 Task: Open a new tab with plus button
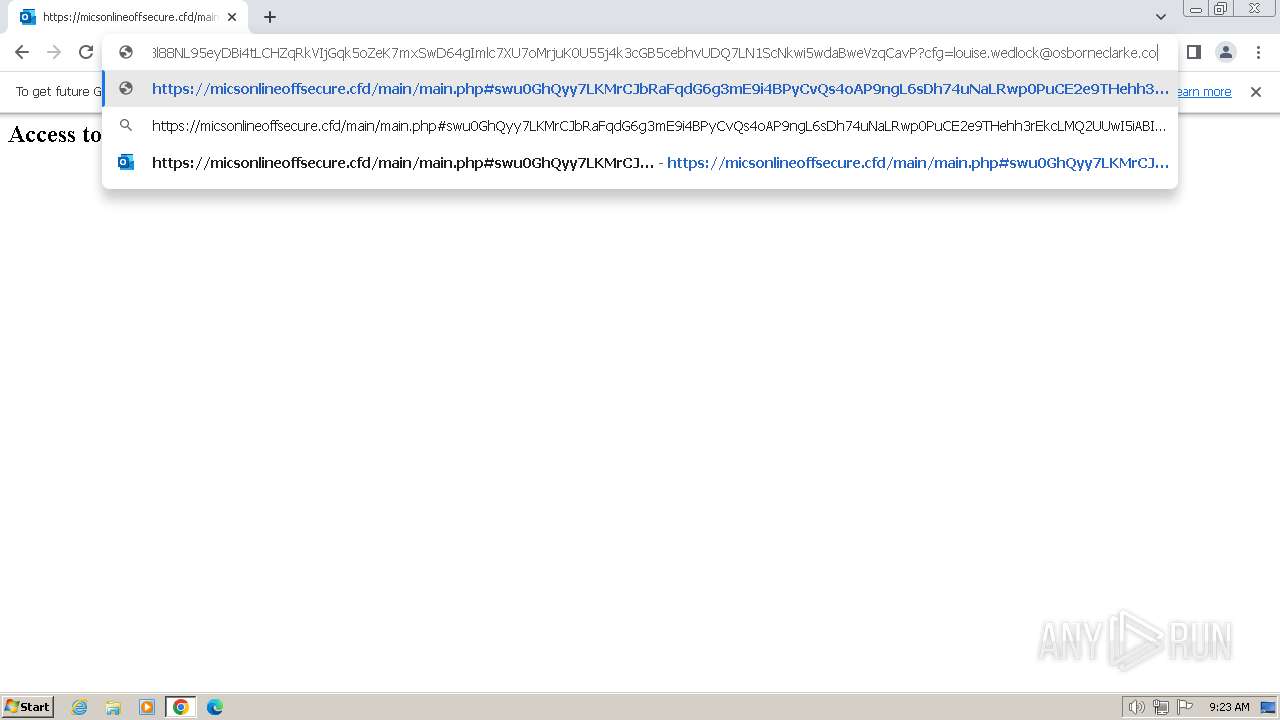click(270, 17)
